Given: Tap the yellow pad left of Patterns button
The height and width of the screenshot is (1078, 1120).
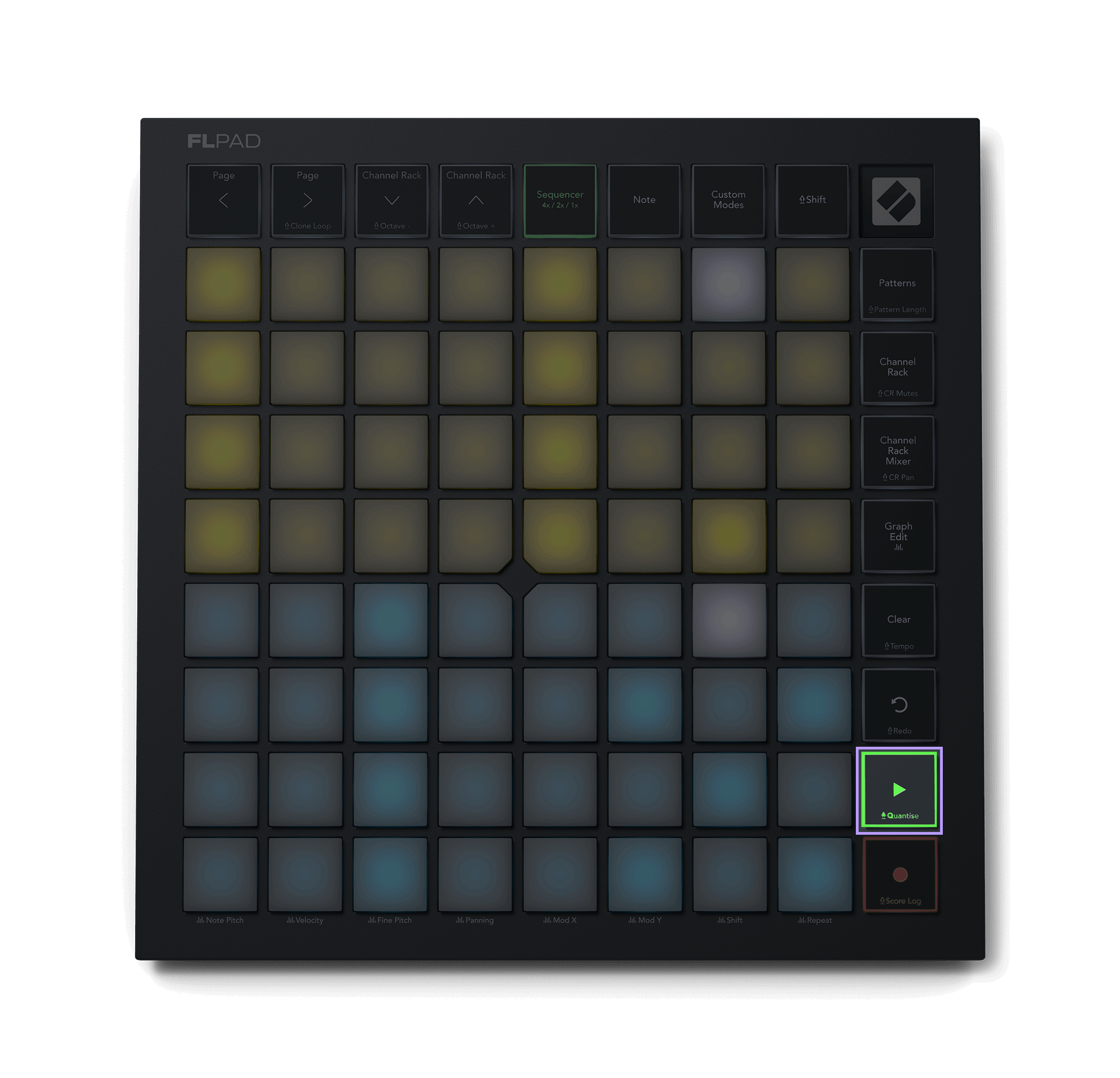Looking at the screenshot, I should click(812, 284).
